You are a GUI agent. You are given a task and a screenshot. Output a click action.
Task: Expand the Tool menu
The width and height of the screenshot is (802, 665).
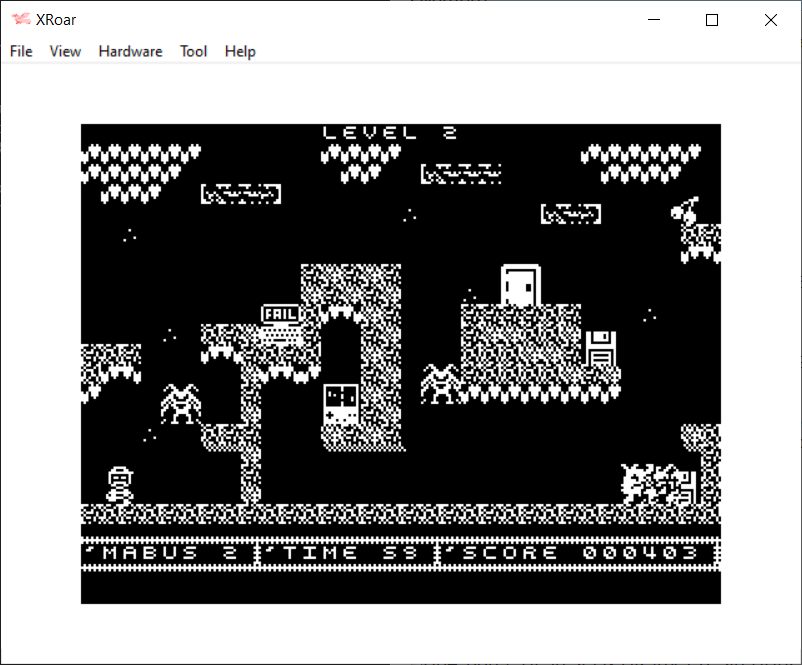click(x=193, y=51)
